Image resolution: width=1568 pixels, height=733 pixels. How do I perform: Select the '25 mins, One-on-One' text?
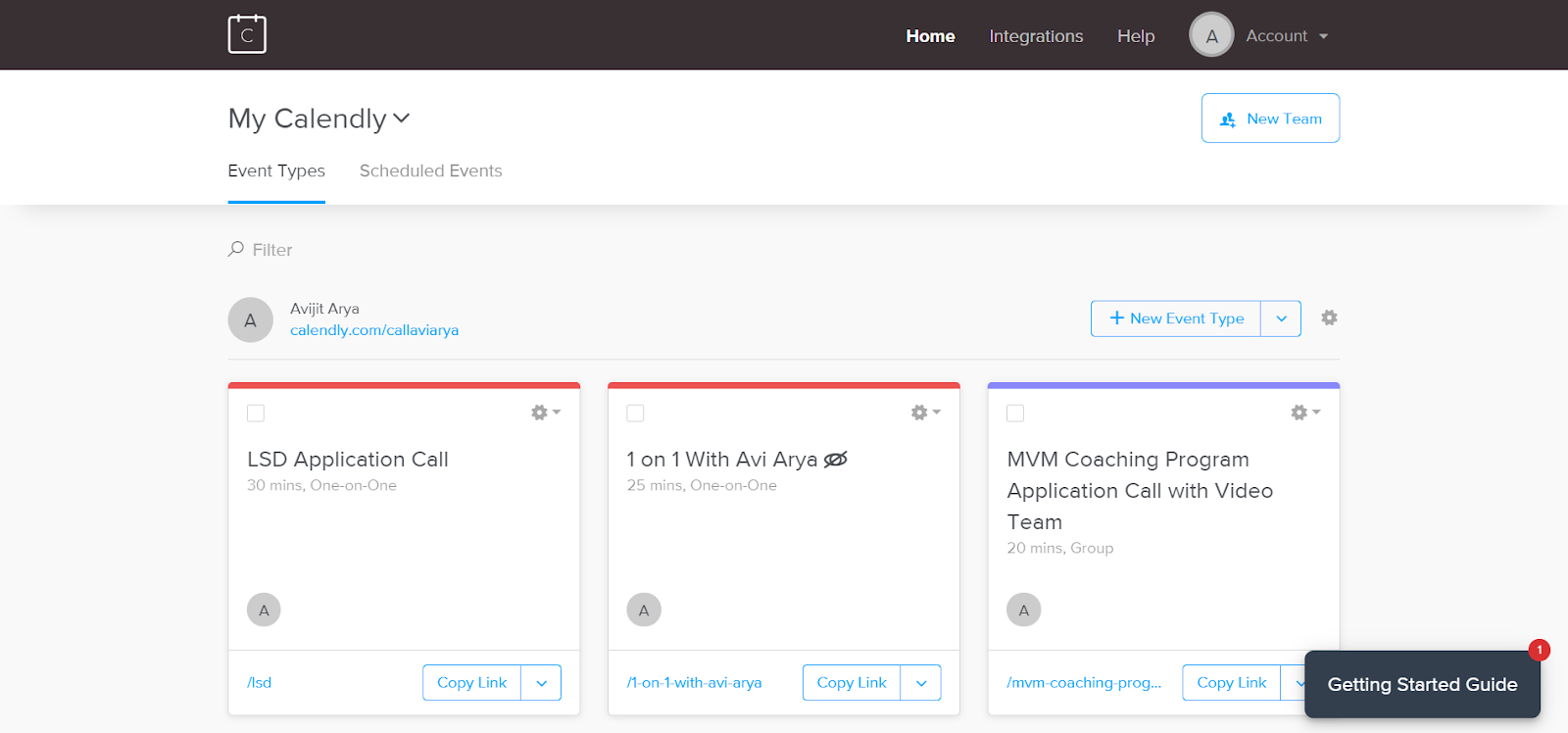point(702,485)
